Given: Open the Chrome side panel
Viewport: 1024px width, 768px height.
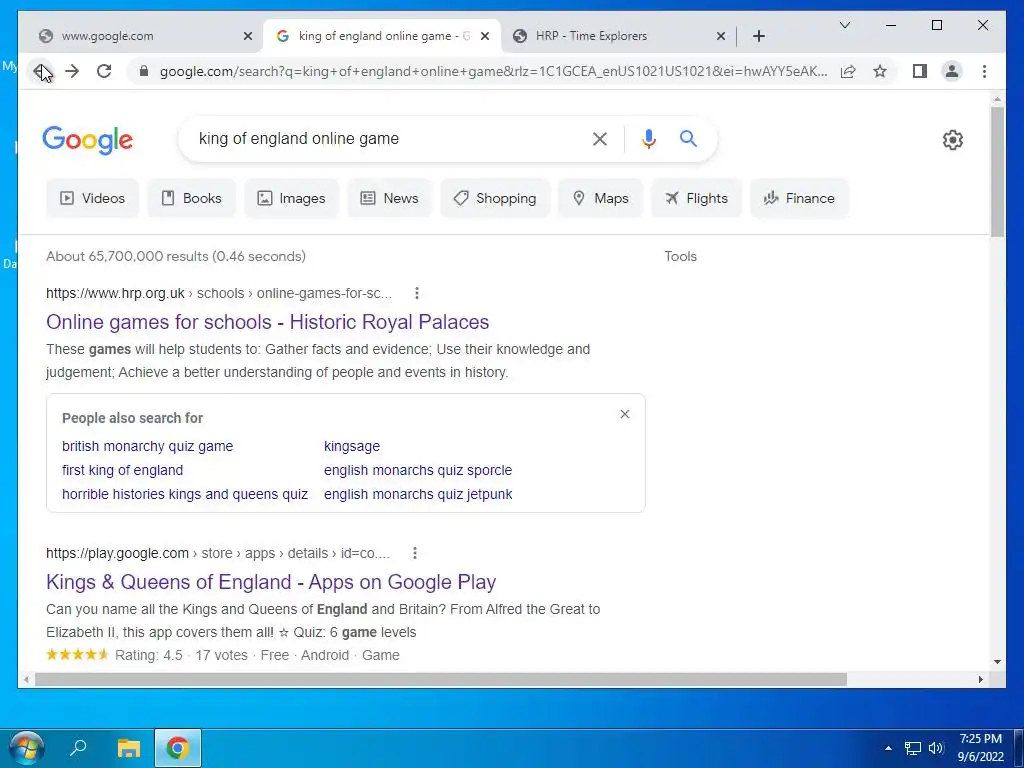Looking at the screenshot, I should (x=920, y=71).
